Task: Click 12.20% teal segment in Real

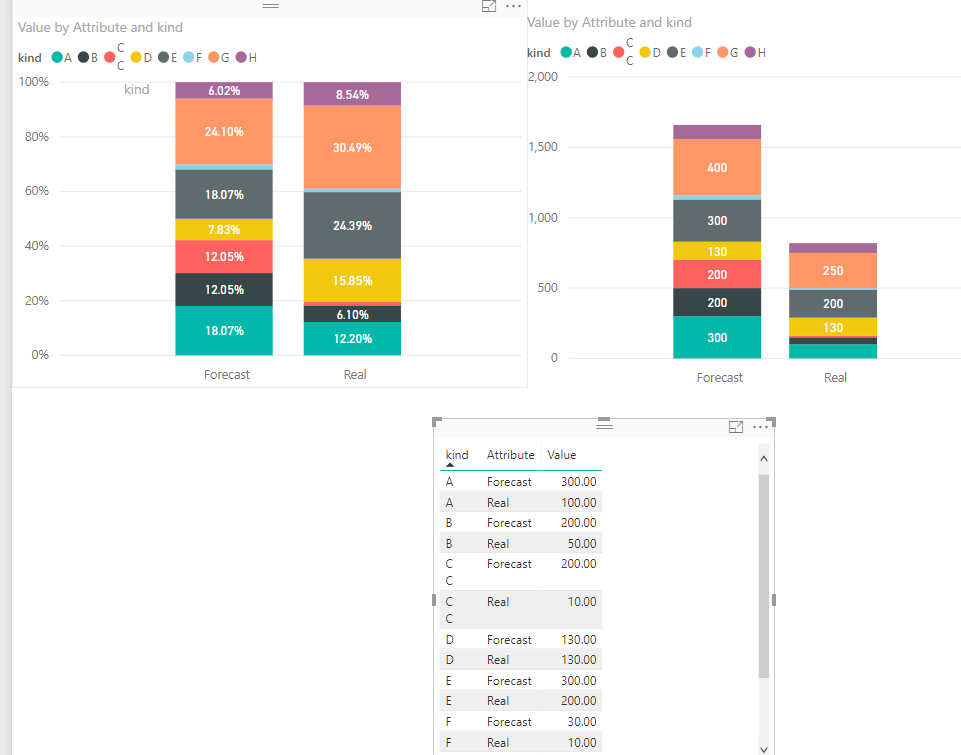Action: pyautogui.click(x=352, y=338)
